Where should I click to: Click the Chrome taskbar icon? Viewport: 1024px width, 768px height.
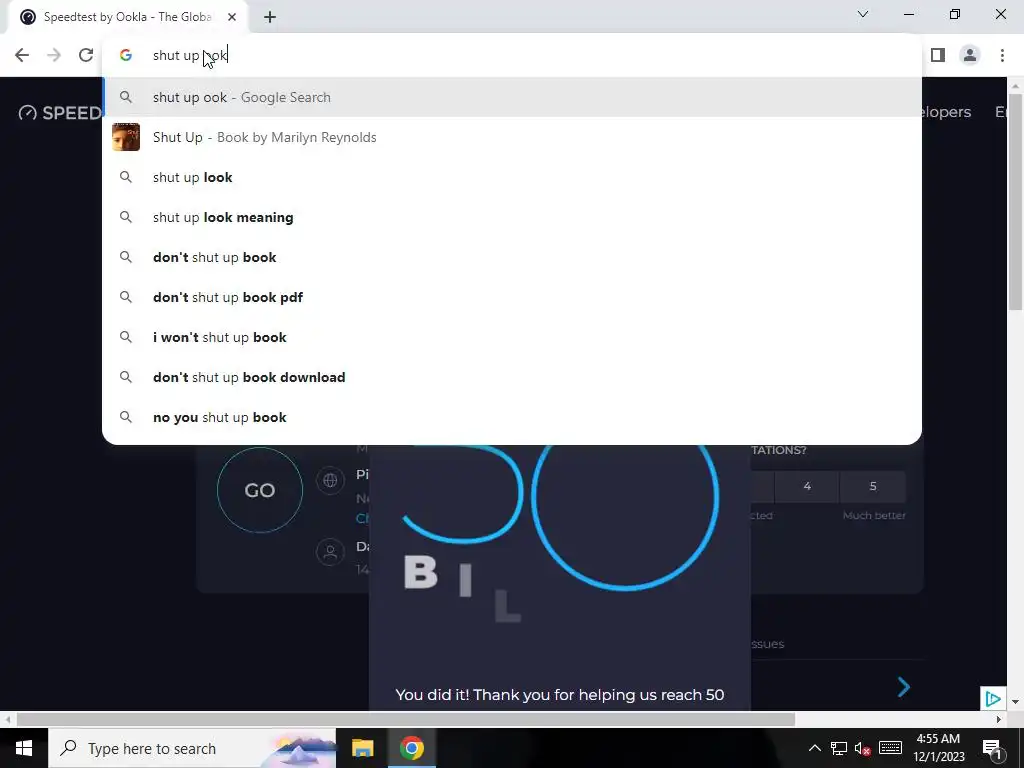coord(411,748)
